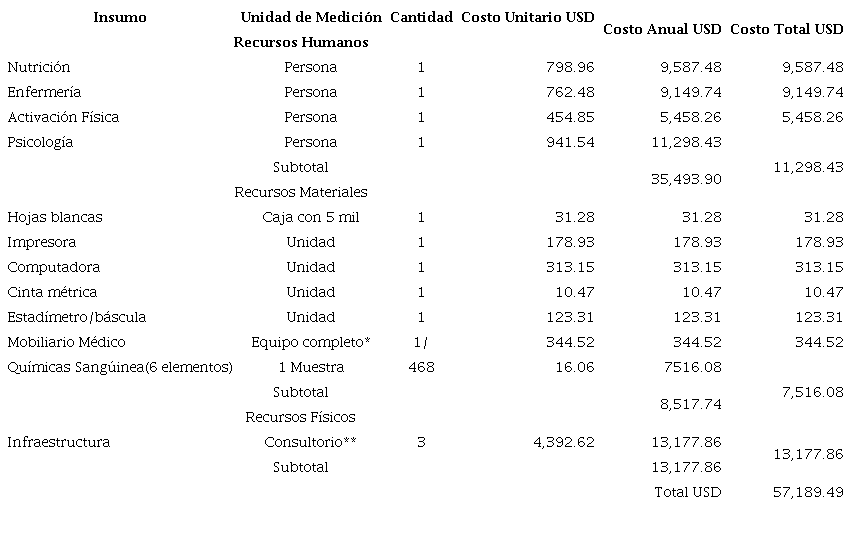Select the Consultorio** cell
This screenshot has width=852, height=542.
pyautogui.click(x=311, y=442)
